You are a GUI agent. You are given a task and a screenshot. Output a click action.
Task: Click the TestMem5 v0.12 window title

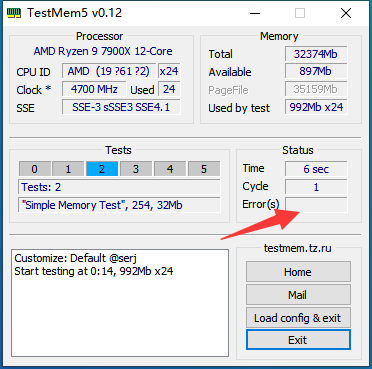75,13
